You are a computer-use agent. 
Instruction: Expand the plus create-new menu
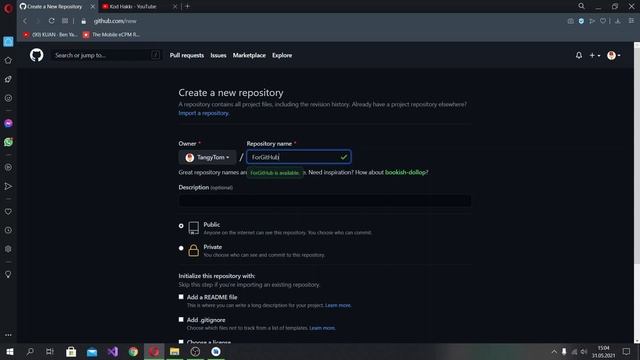(594, 55)
